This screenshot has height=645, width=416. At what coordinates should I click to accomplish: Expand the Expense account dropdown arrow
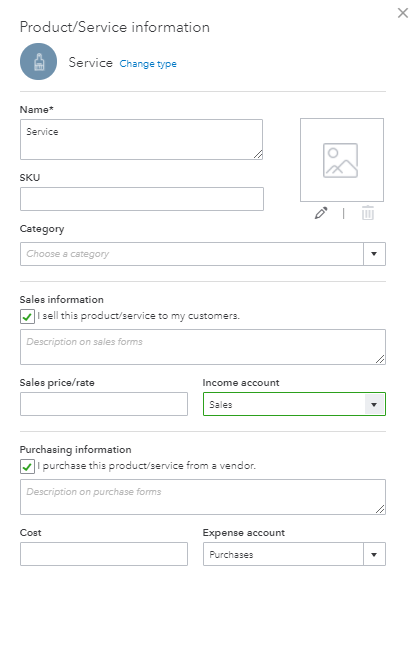pyautogui.click(x=374, y=555)
